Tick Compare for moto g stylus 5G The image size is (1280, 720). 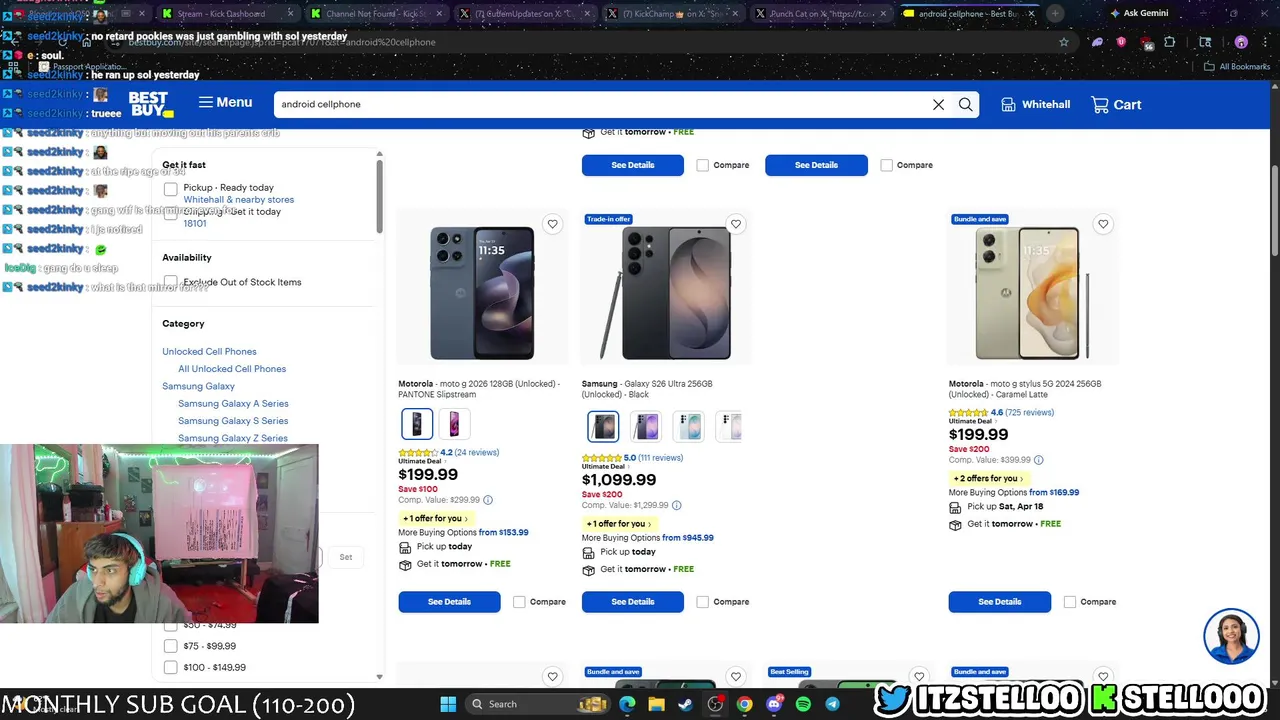[x=1070, y=602]
